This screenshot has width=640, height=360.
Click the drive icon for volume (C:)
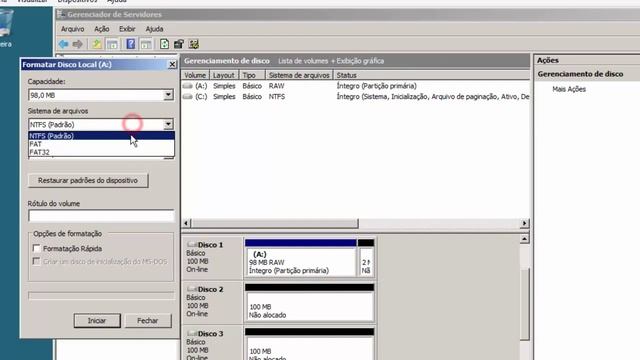pos(188,96)
